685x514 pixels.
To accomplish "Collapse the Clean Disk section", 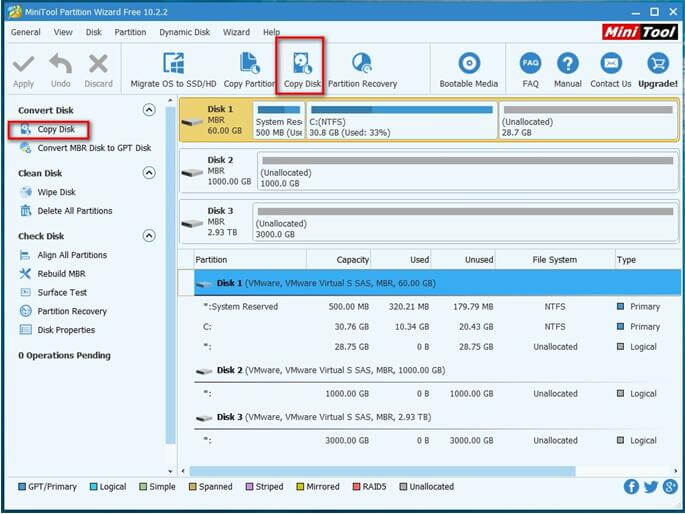I will (x=149, y=173).
